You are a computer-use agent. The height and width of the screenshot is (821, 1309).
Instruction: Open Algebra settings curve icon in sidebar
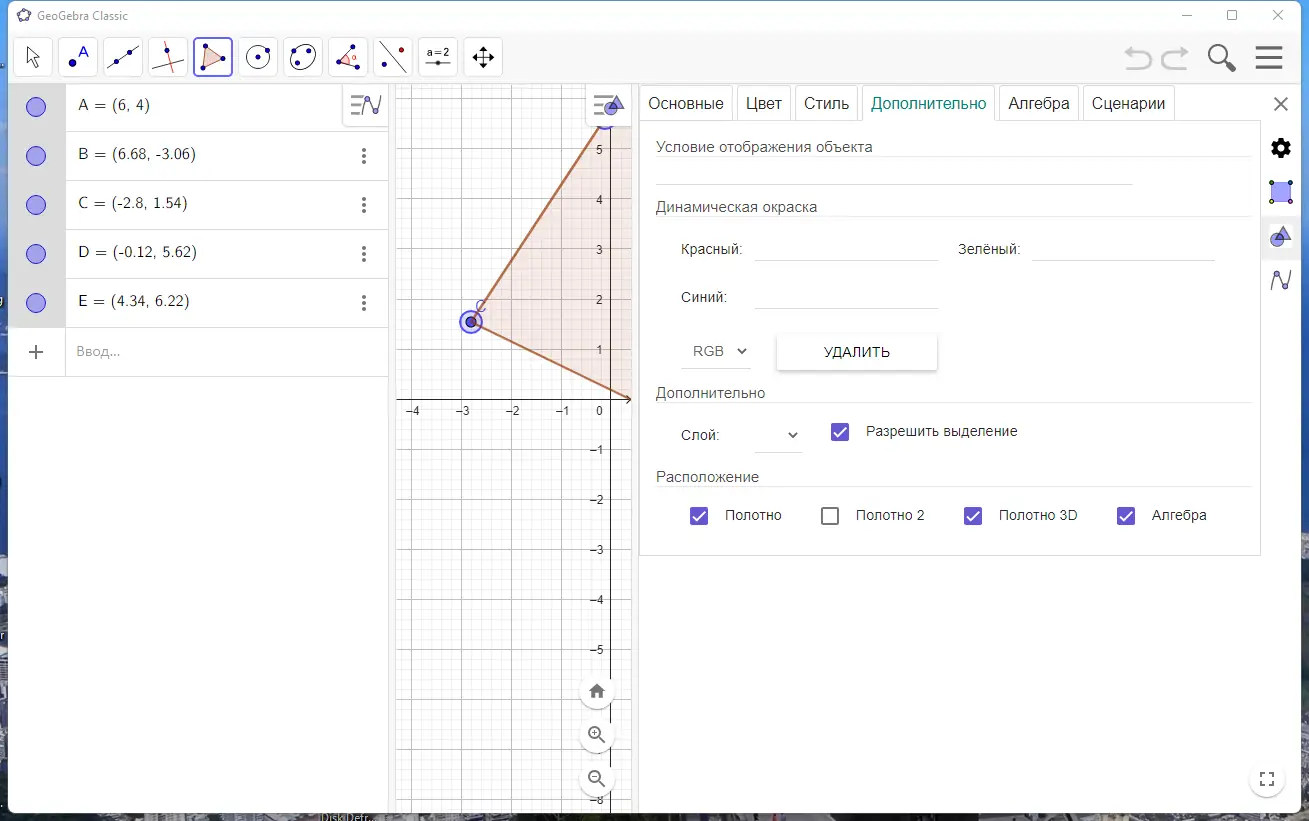pyautogui.click(x=1281, y=281)
